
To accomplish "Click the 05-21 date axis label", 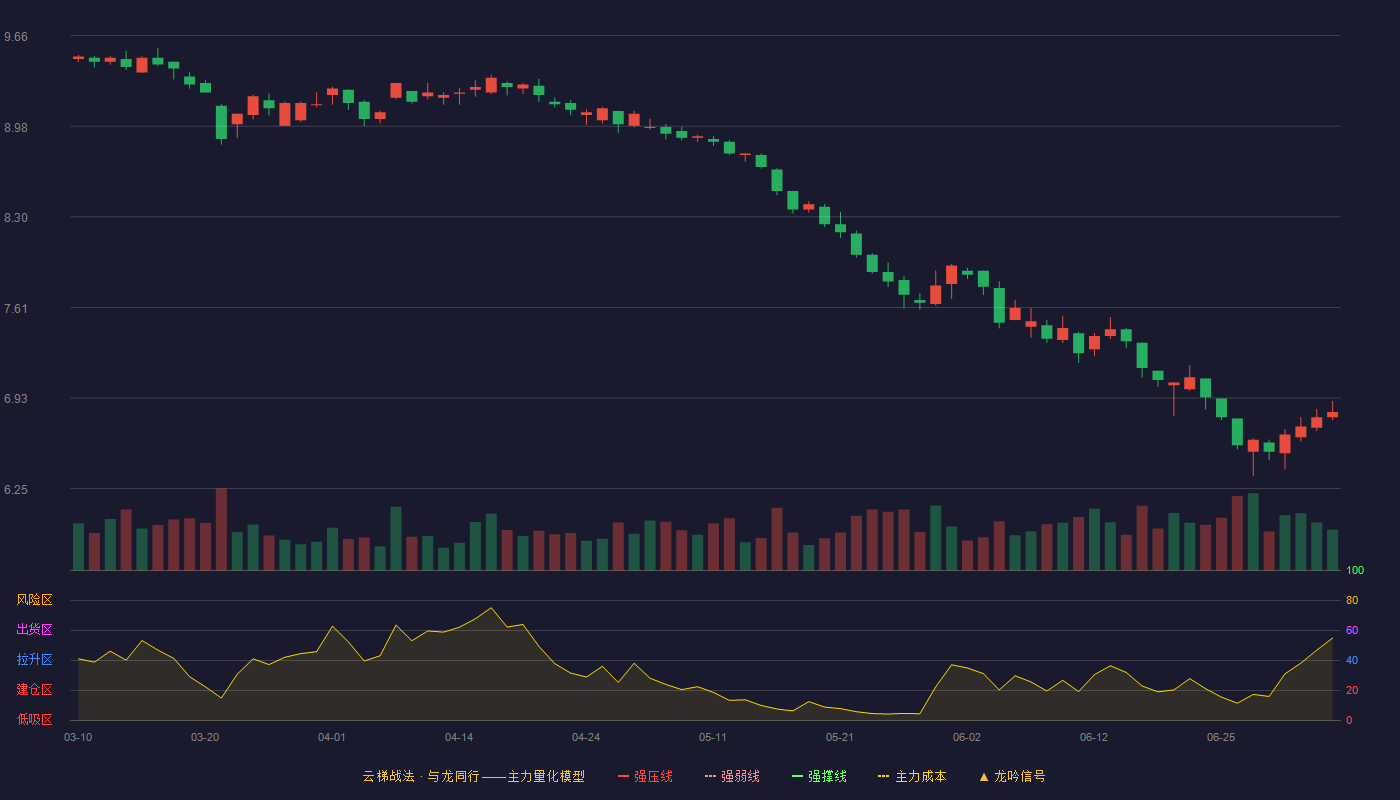I will pyautogui.click(x=840, y=737).
